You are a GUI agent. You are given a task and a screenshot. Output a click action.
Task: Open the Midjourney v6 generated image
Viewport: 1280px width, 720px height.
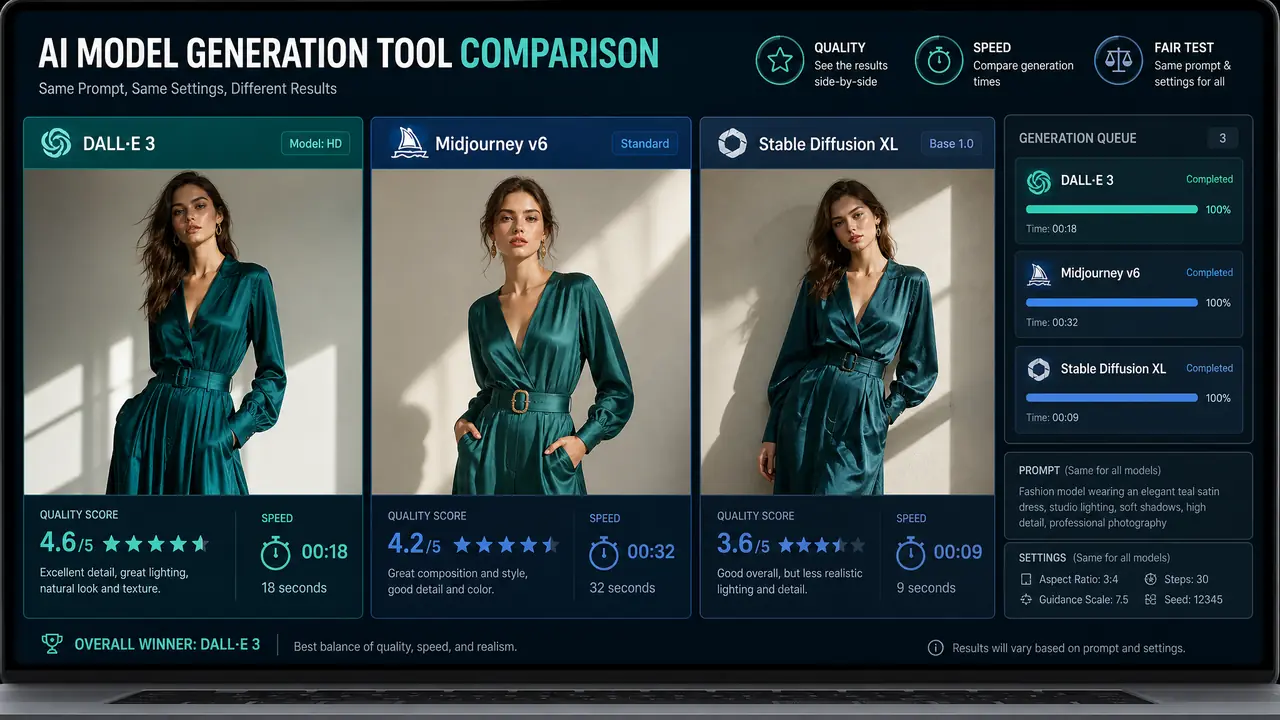(x=531, y=332)
